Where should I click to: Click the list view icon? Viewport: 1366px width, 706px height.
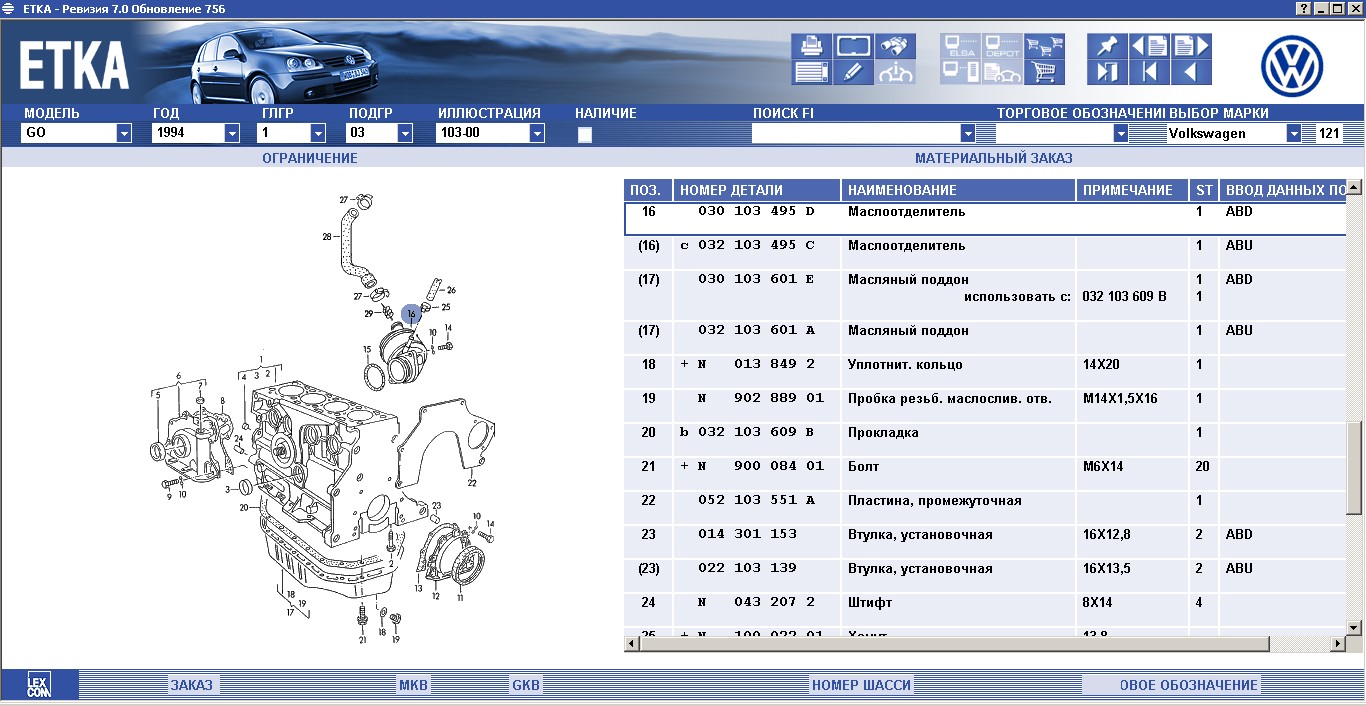coord(811,72)
